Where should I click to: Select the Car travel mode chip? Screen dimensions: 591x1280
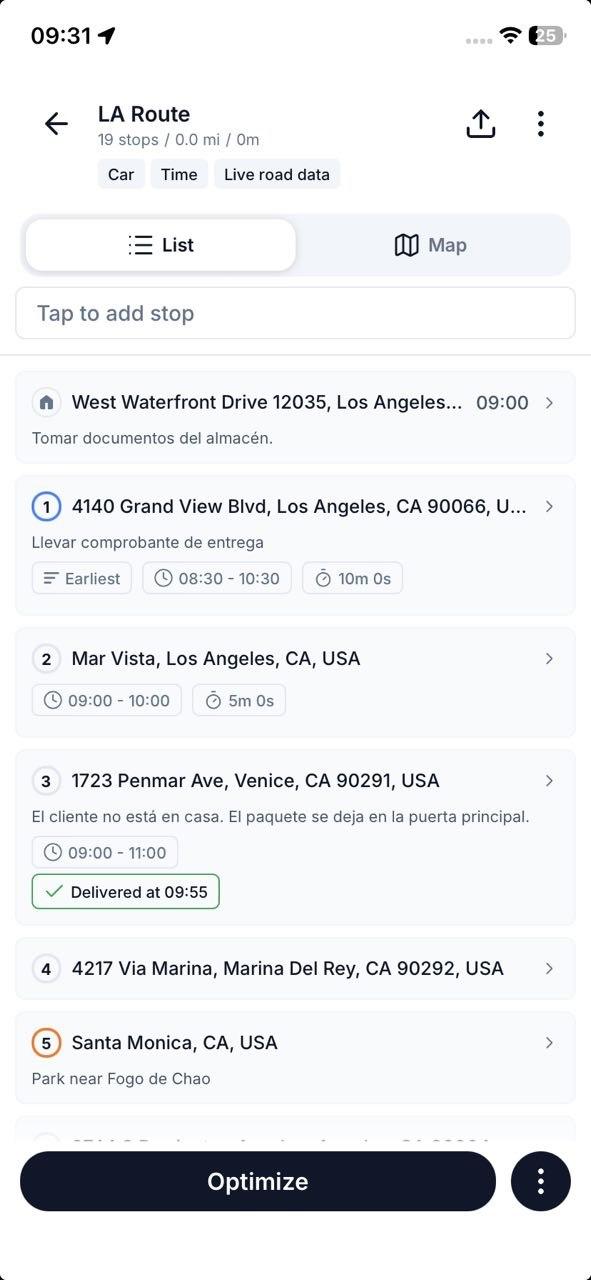pos(120,173)
